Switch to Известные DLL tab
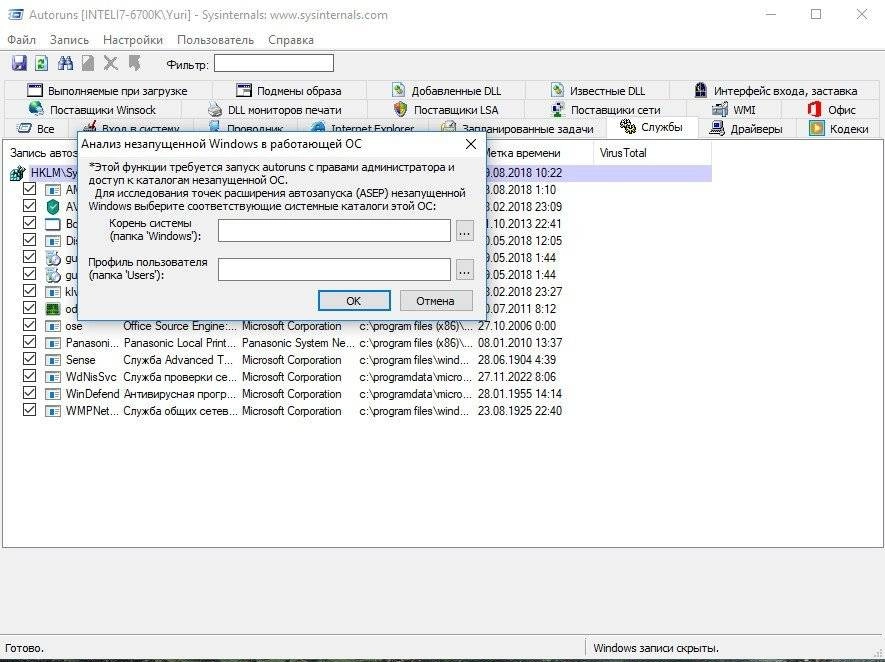 [x=597, y=90]
